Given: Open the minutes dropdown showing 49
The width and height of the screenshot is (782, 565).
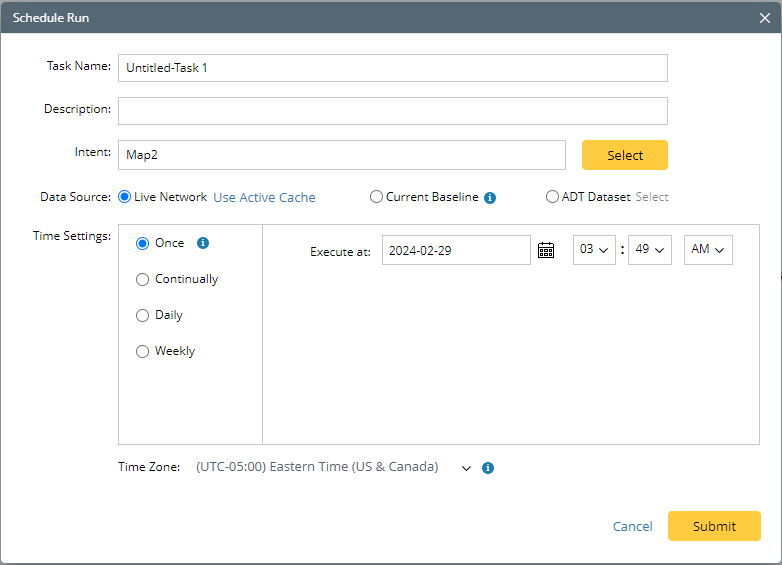Looking at the screenshot, I should click(649, 250).
